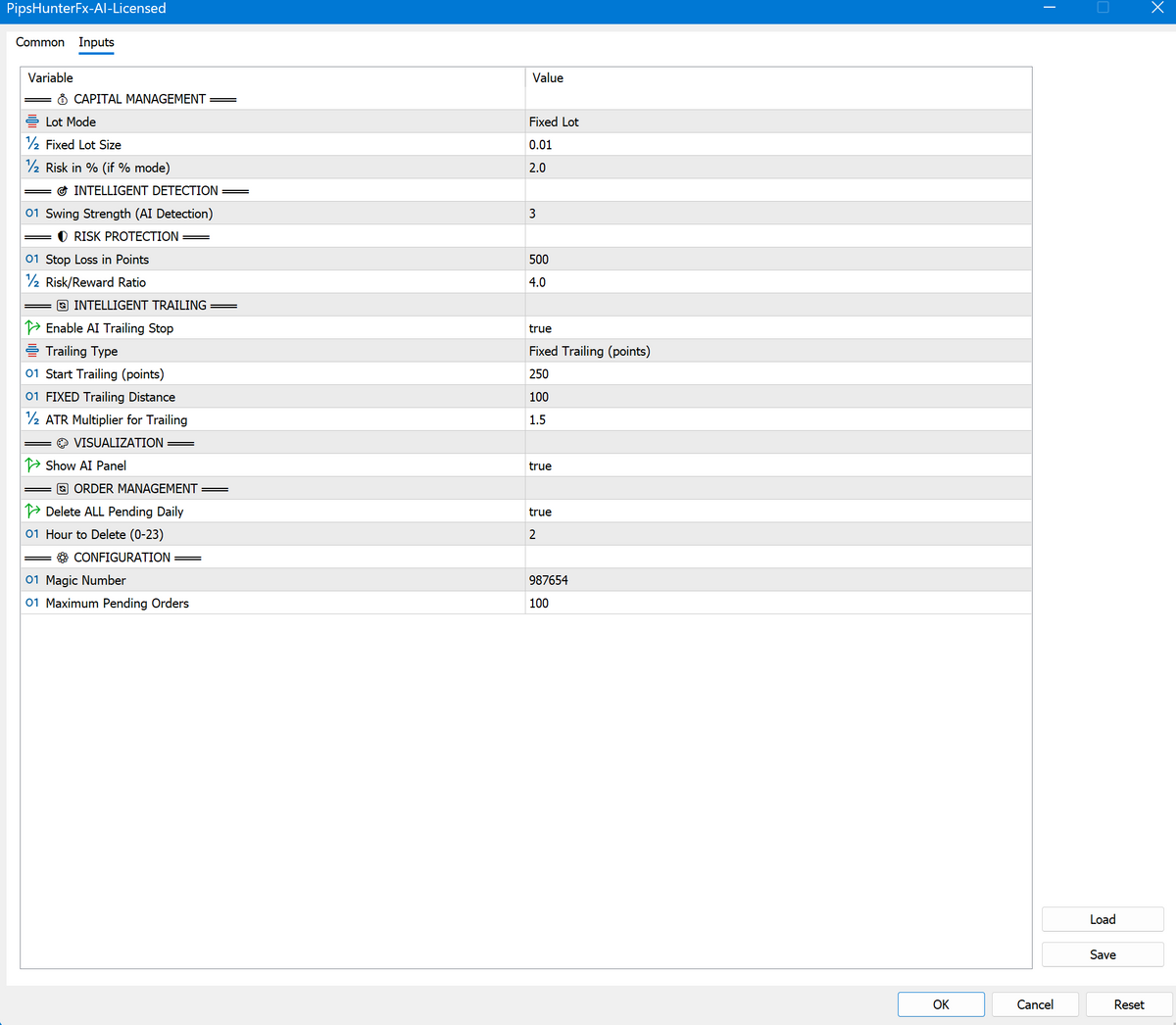Click the Variable column header
The width and height of the screenshot is (1176, 1025).
click(51, 77)
